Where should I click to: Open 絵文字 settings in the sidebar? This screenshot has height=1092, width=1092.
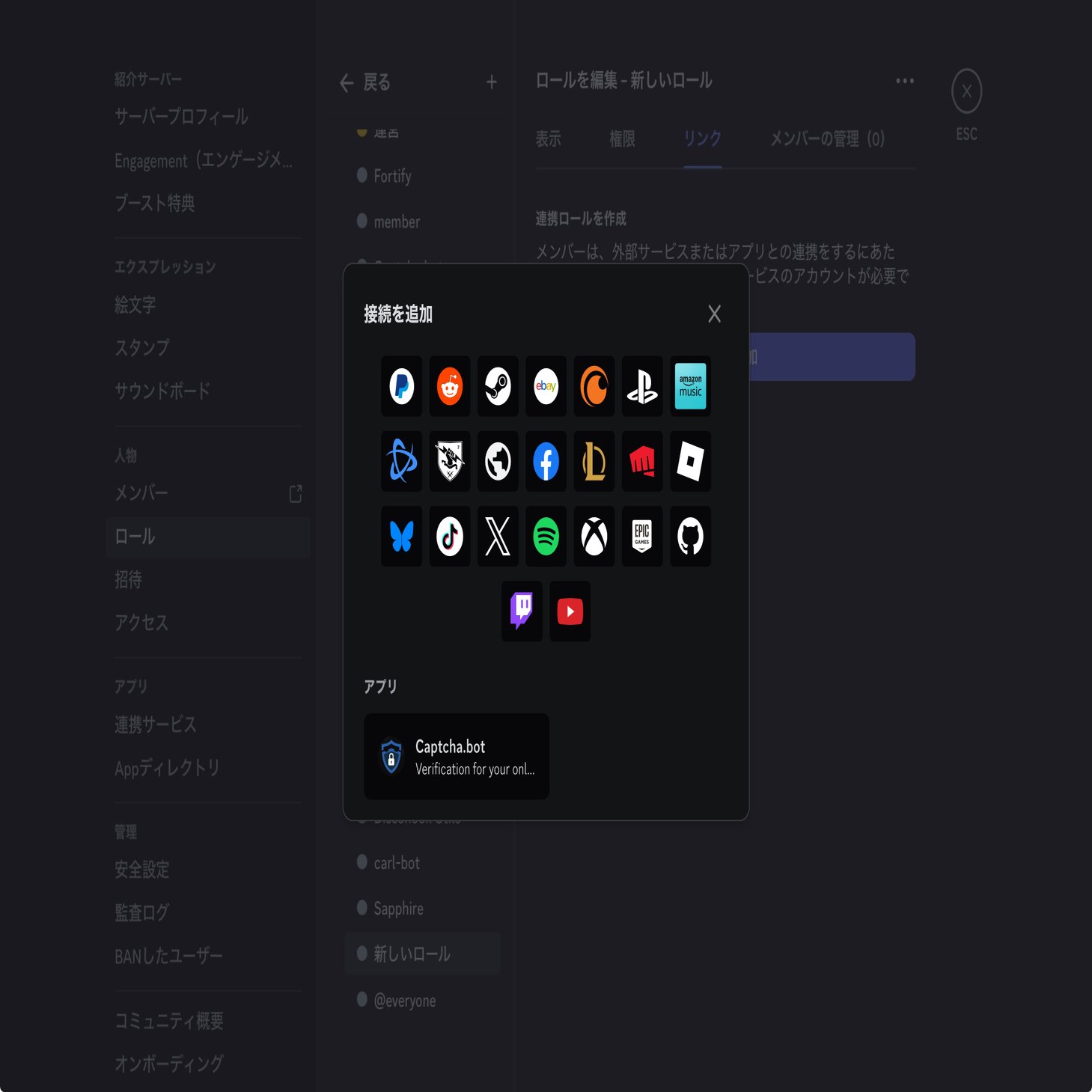click(133, 305)
